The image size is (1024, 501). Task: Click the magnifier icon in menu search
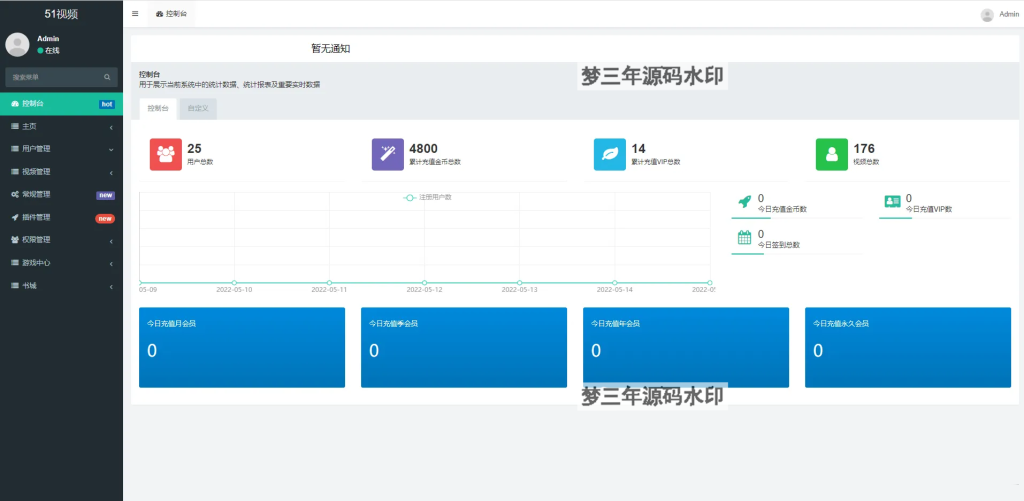click(x=107, y=77)
